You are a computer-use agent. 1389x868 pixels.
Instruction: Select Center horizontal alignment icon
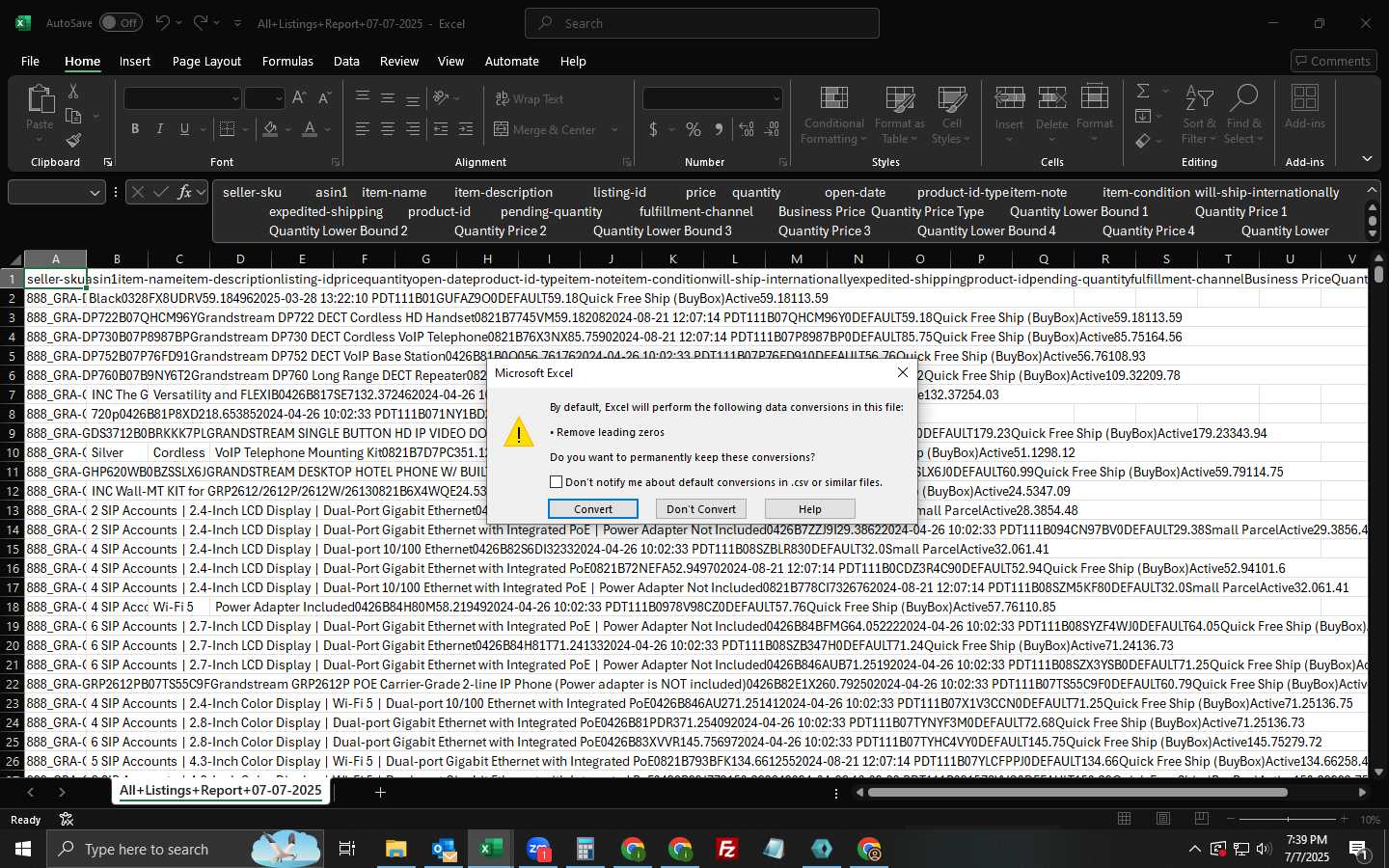pyautogui.click(x=388, y=129)
